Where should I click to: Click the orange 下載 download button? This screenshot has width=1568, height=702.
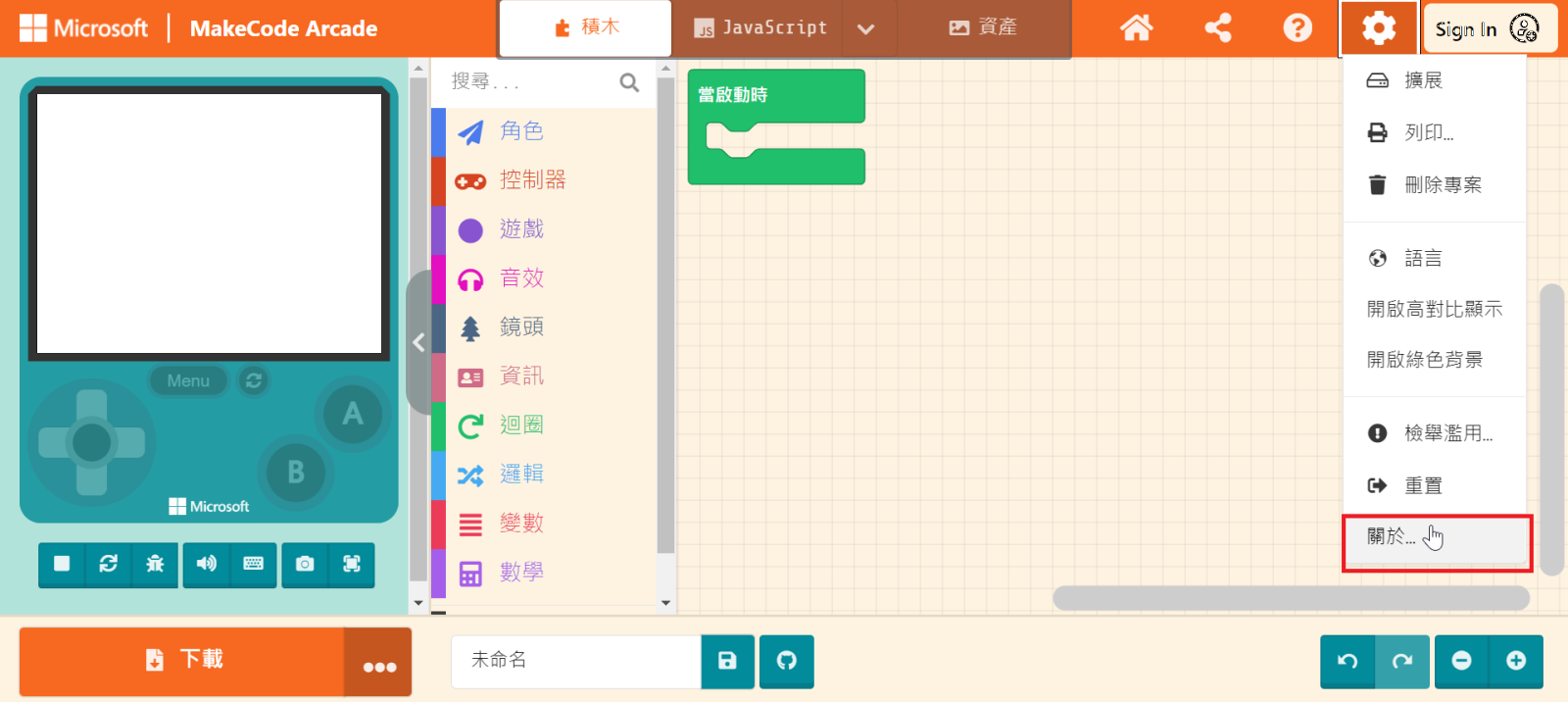[182, 661]
